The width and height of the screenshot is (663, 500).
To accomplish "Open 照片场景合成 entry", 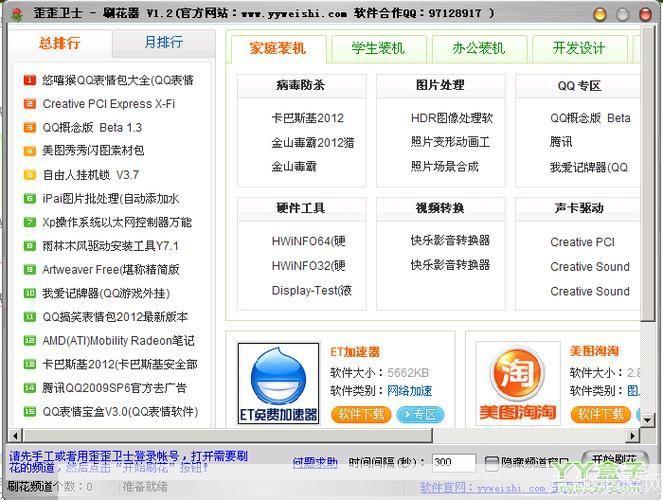I will (444, 167).
